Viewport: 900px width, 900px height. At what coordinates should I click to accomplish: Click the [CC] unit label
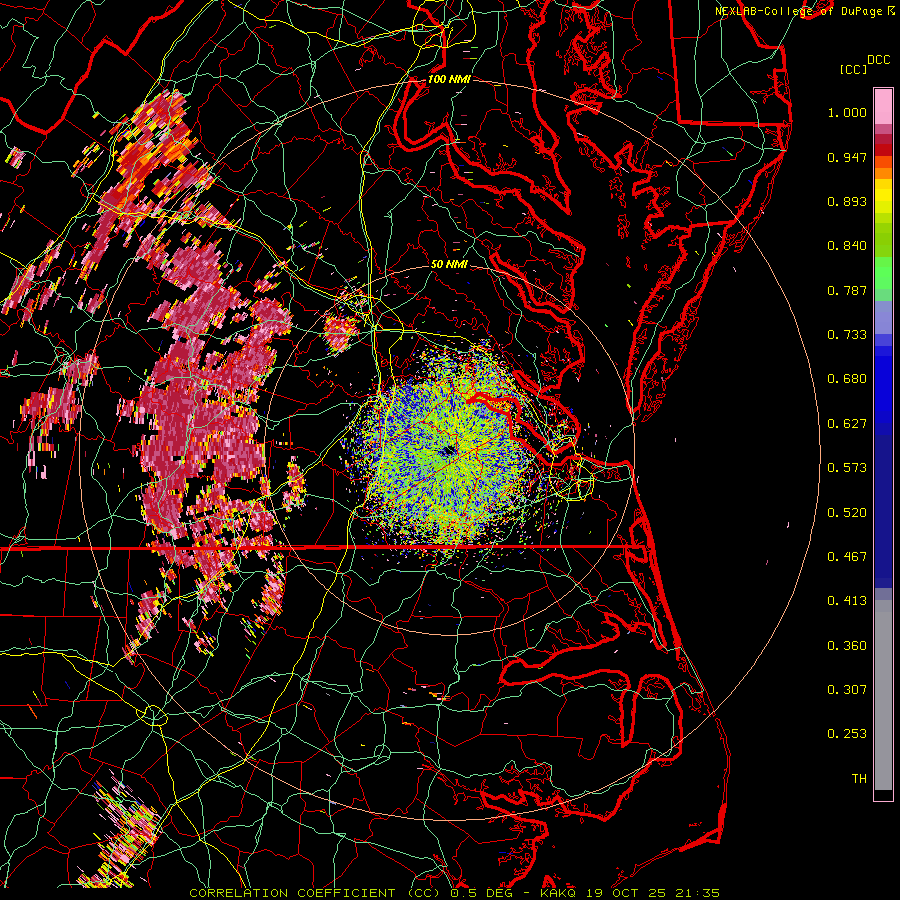pyautogui.click(x=853, y=69)
